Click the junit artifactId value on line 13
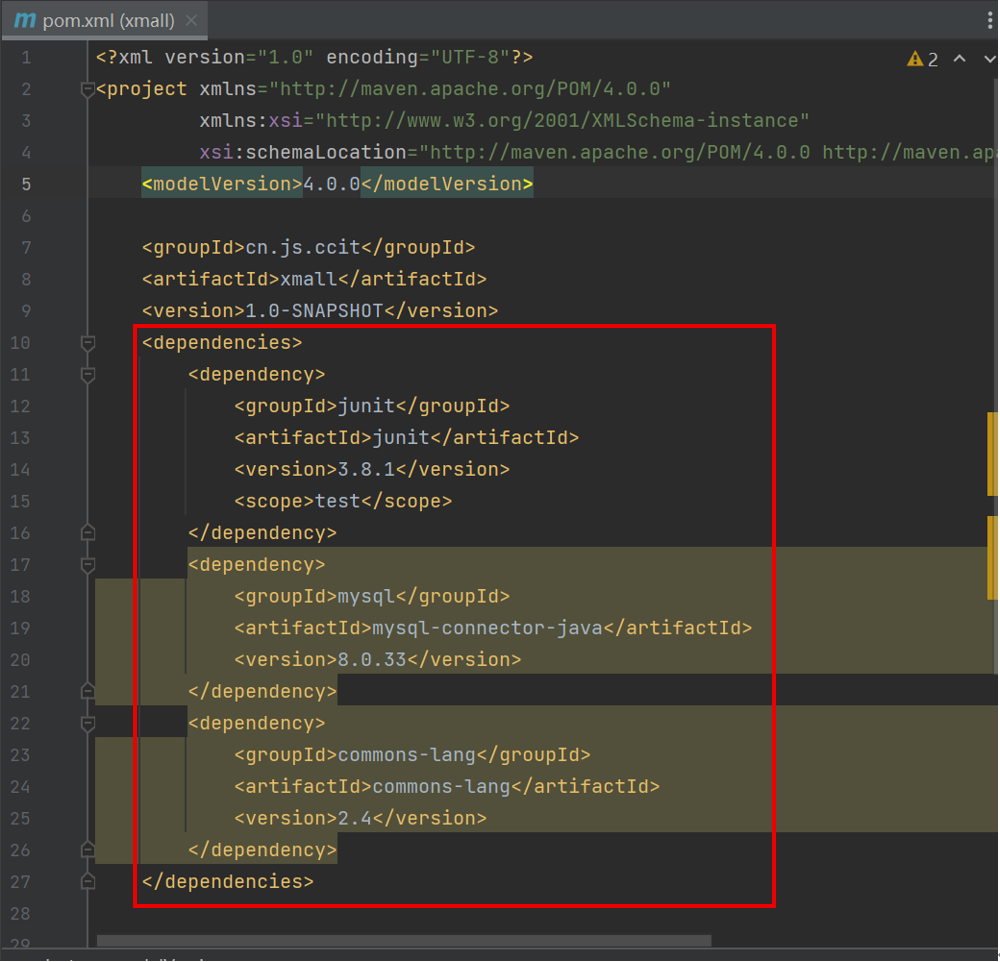This screenshot has height=962, width=1000. coord(401,438)
